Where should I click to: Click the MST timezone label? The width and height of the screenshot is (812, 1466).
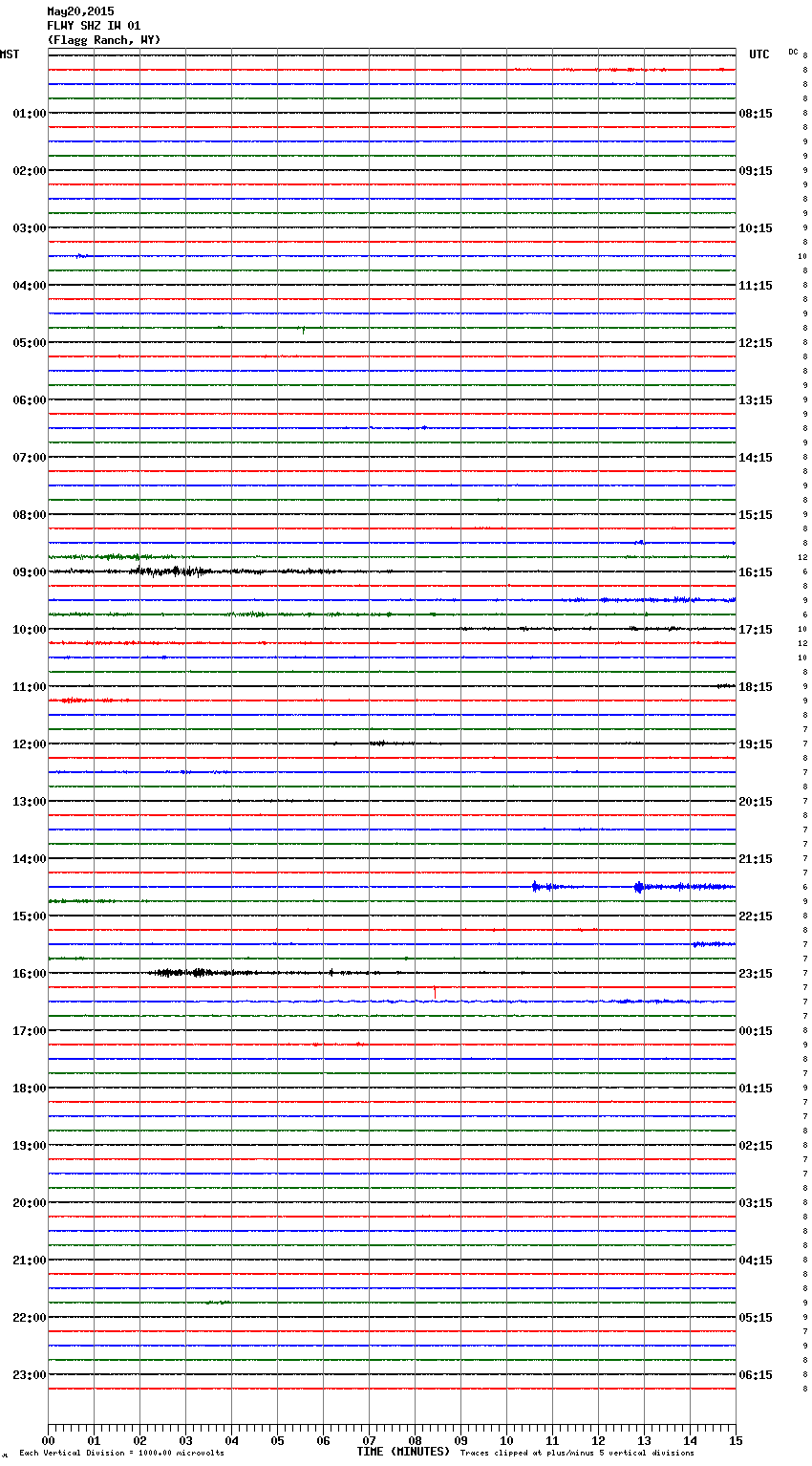click(10, 54)
